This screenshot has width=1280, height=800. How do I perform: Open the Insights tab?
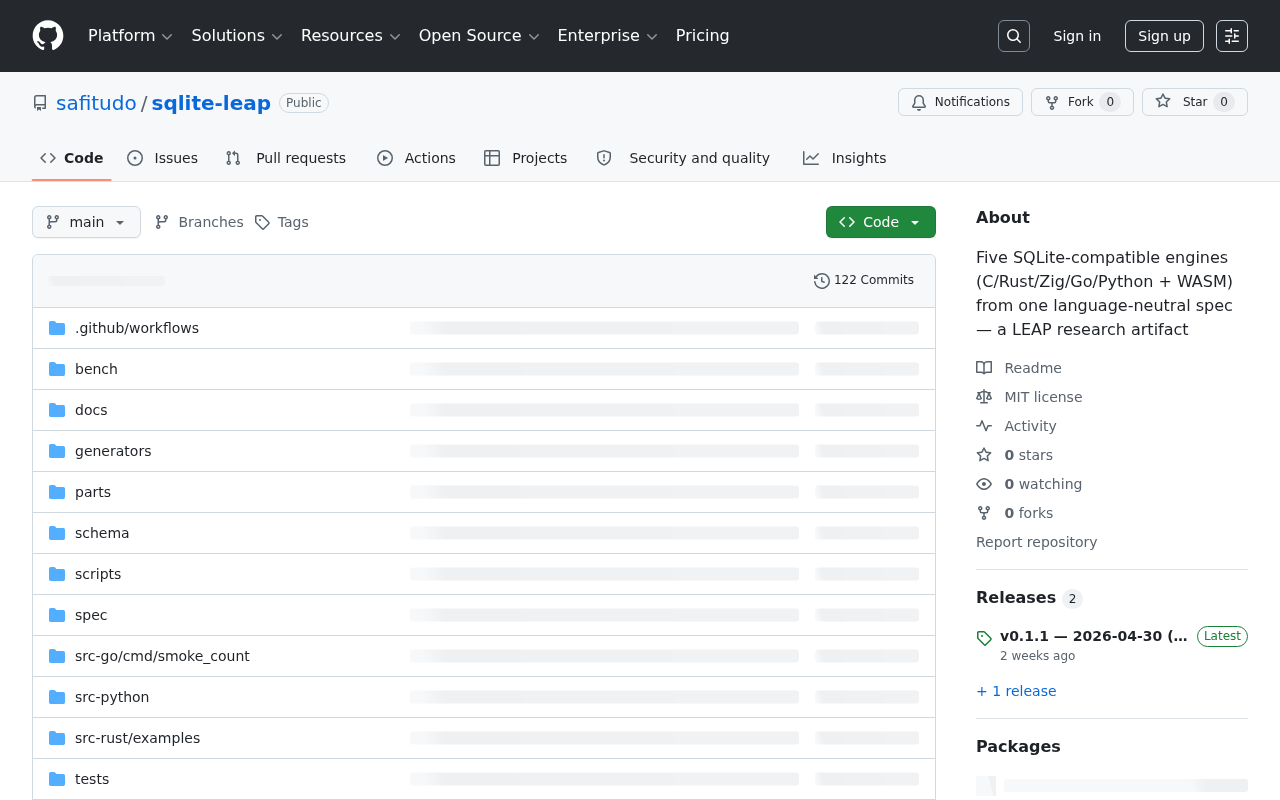pos(845,158)
